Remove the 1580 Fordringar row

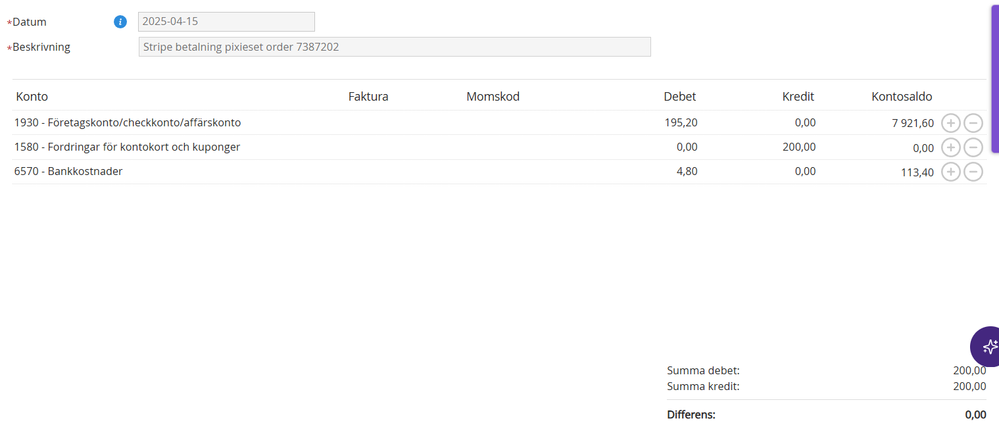[x=973, y=147]
